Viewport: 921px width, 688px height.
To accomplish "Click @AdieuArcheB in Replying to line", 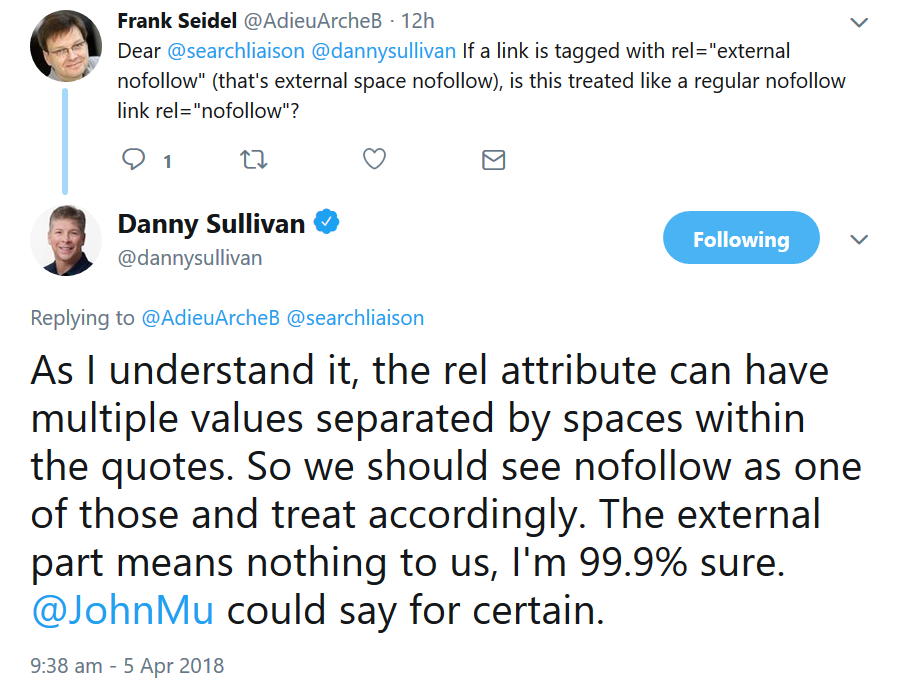I will tap(210, 318).
